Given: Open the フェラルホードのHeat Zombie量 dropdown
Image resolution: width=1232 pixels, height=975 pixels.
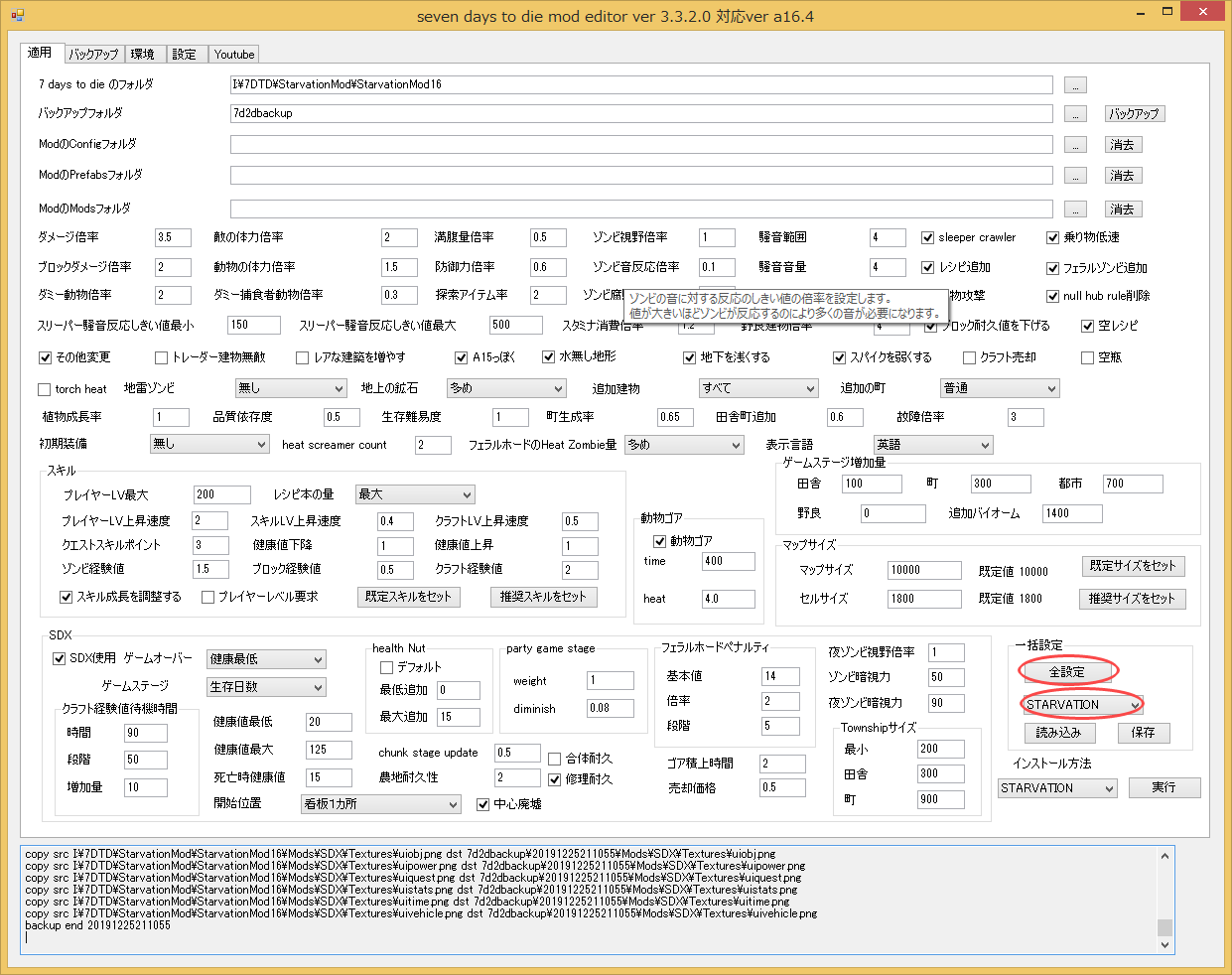Looking at the screenshot, I should tap(684, 445).
